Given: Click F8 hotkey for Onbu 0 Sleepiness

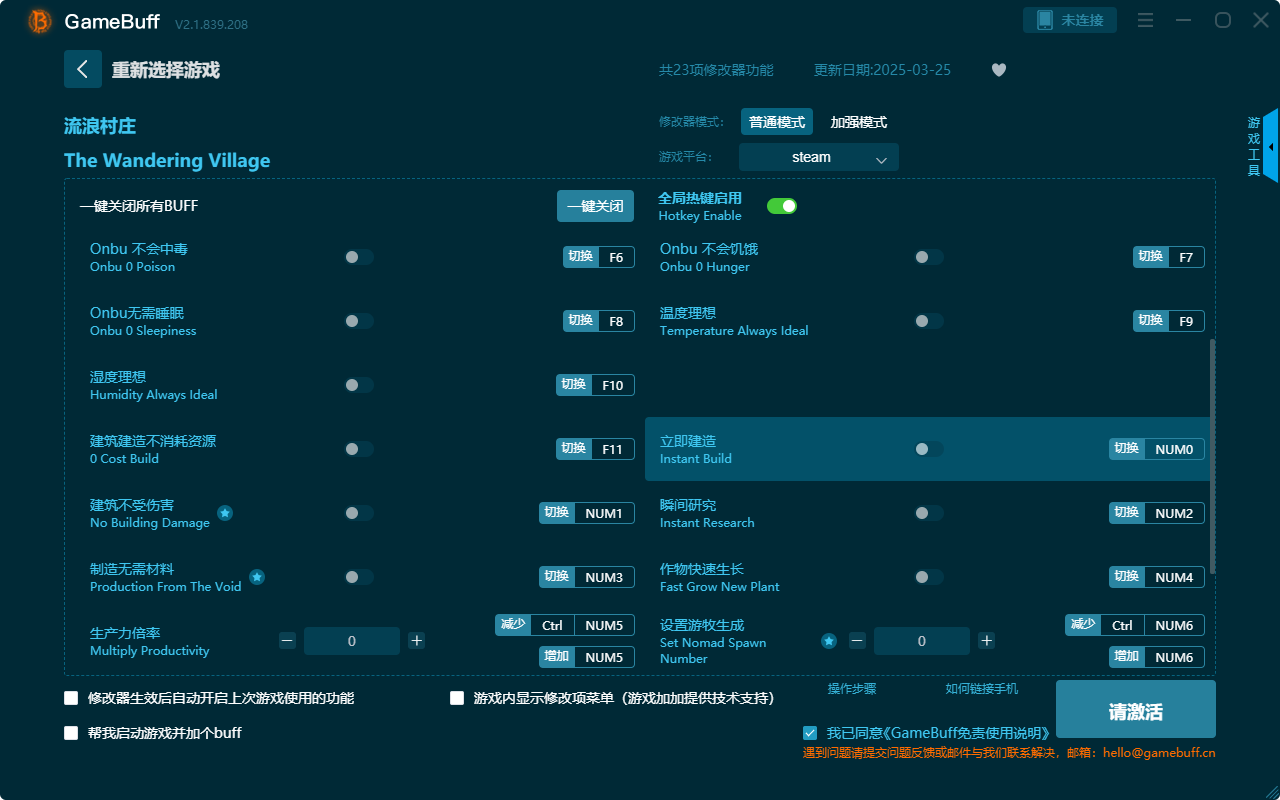Looking at the screenshot, I should 599,321.
